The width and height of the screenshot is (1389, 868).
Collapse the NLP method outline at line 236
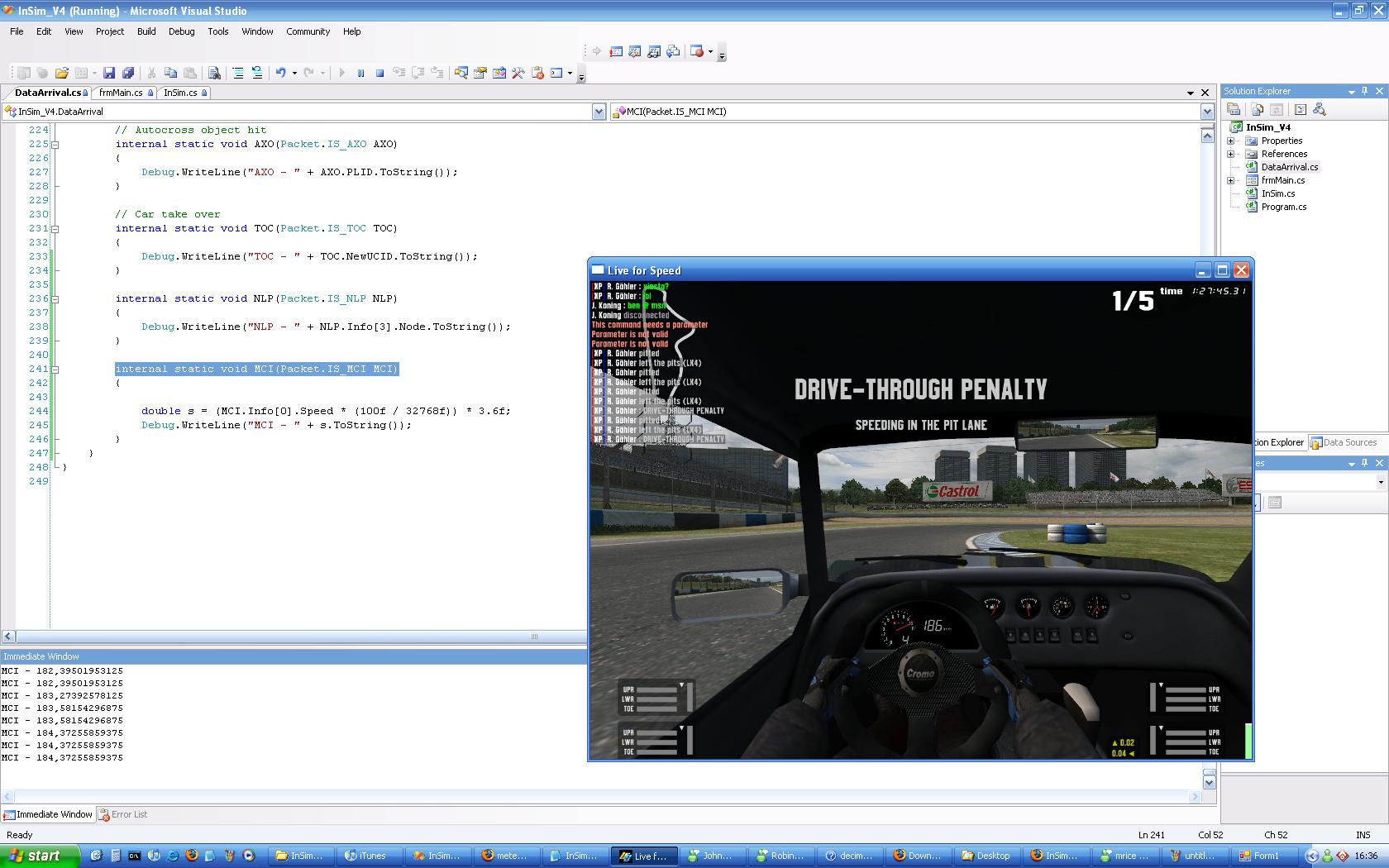[55, 298]
